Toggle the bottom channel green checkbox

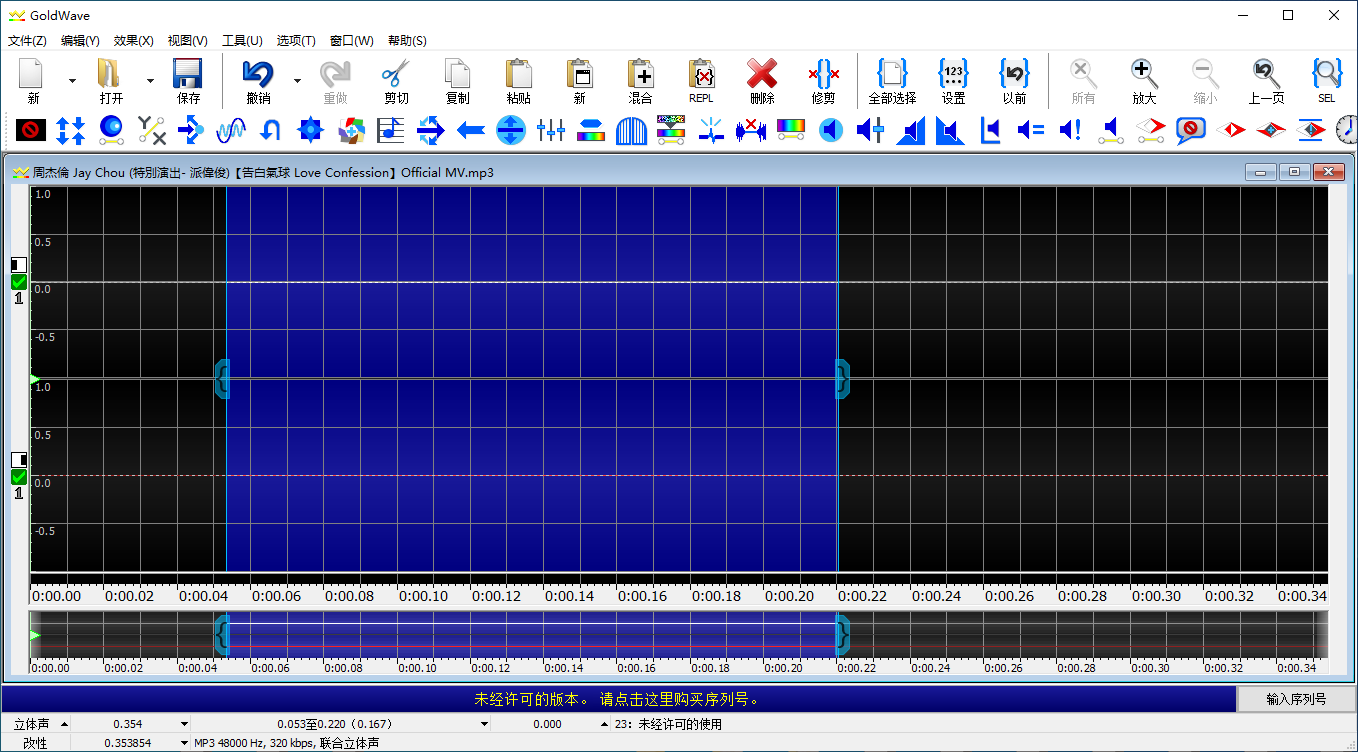[19, 477]
